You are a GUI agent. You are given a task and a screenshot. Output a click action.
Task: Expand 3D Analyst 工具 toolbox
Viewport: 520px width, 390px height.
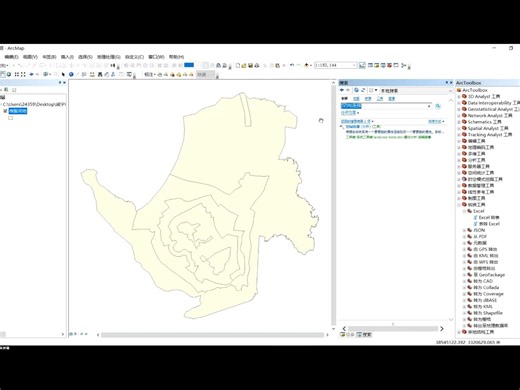click(459, 96)
